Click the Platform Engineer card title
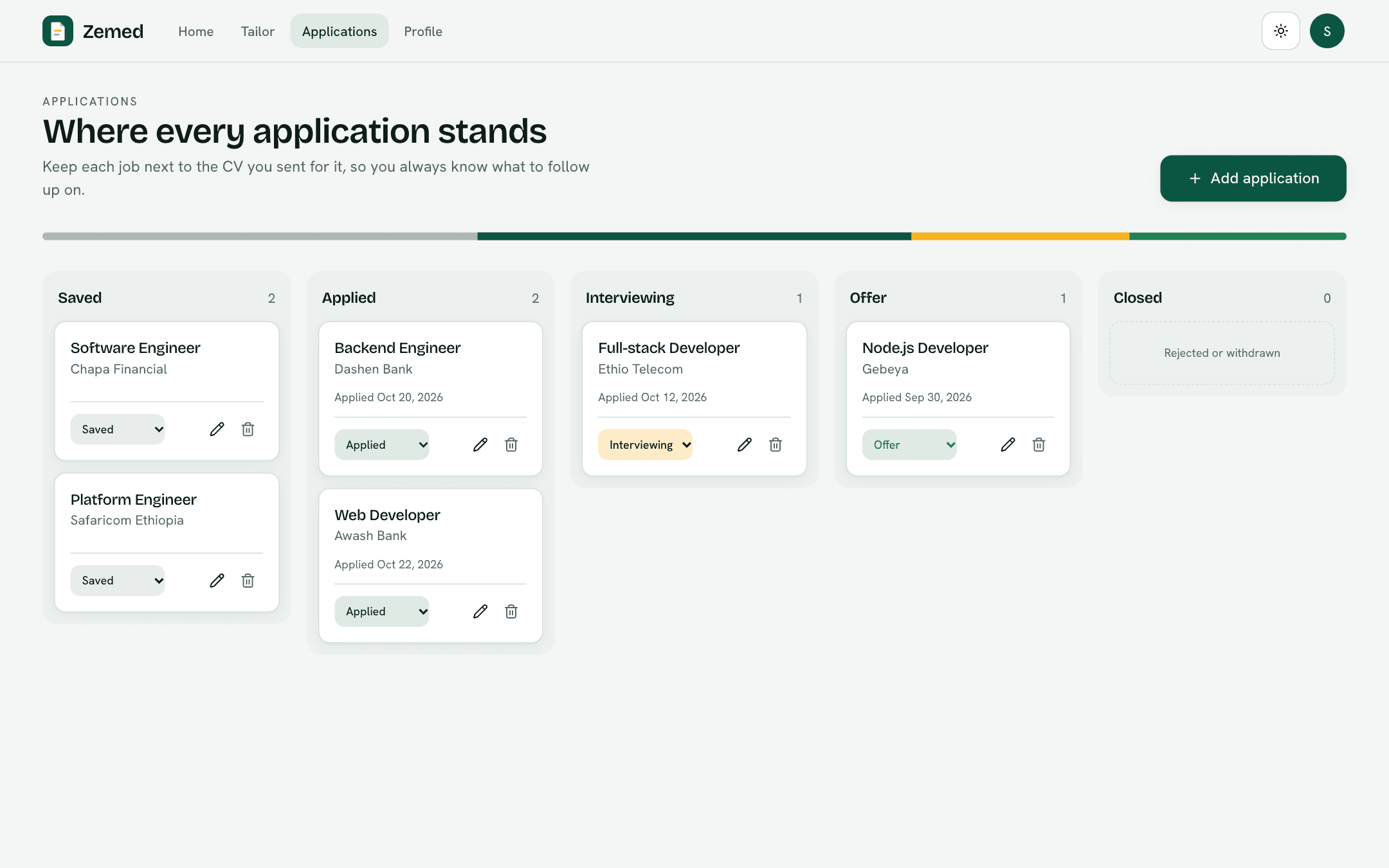Image resolution: width=1389 pixels, height=868 pixels. 133,500
